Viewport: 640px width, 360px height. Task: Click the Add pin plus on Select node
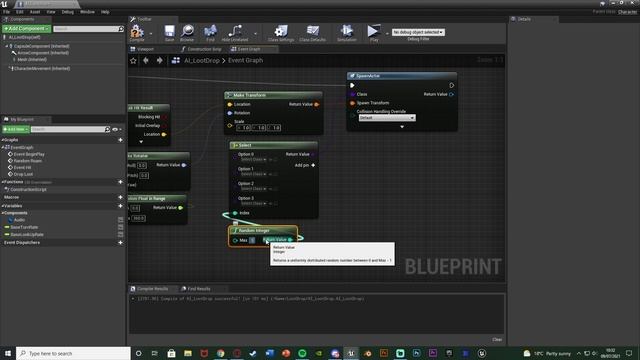pyautogui.click(x=313, y=165)
